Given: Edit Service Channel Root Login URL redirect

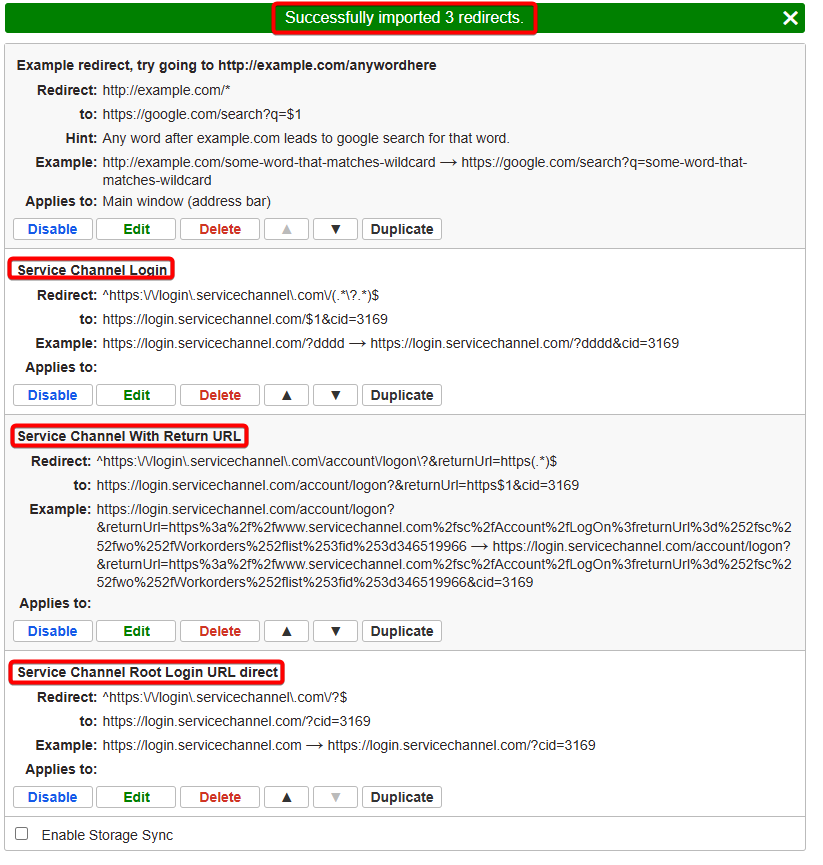Looking at the screenshot, I should coord(136,797).
